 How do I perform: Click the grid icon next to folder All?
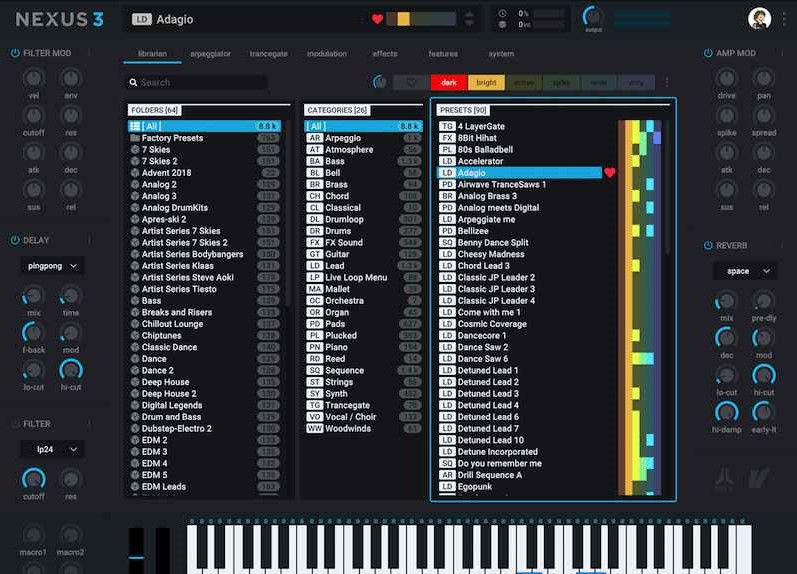(135, 126)
